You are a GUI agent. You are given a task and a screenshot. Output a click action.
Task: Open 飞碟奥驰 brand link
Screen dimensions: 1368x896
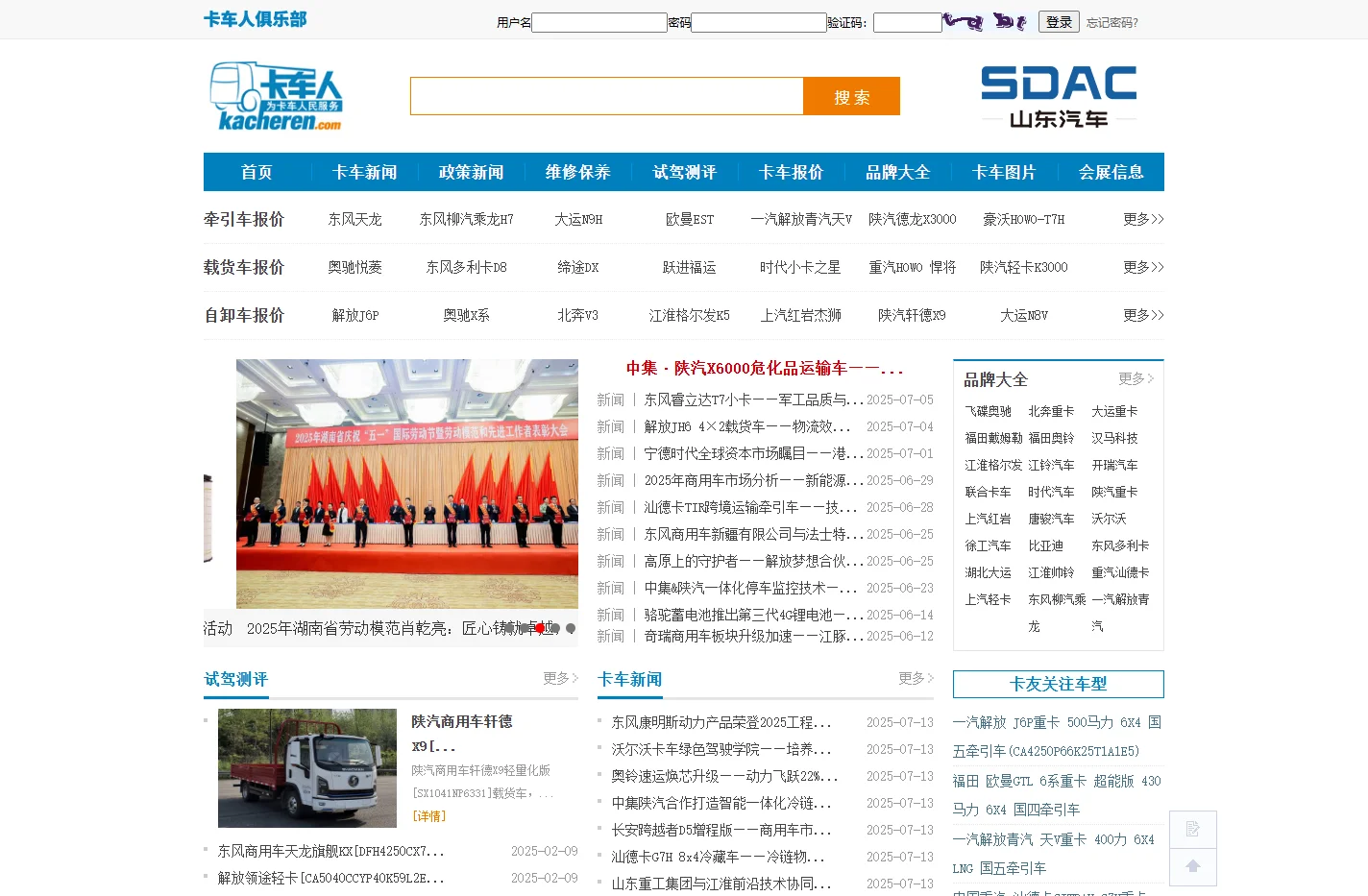point(989,411)
